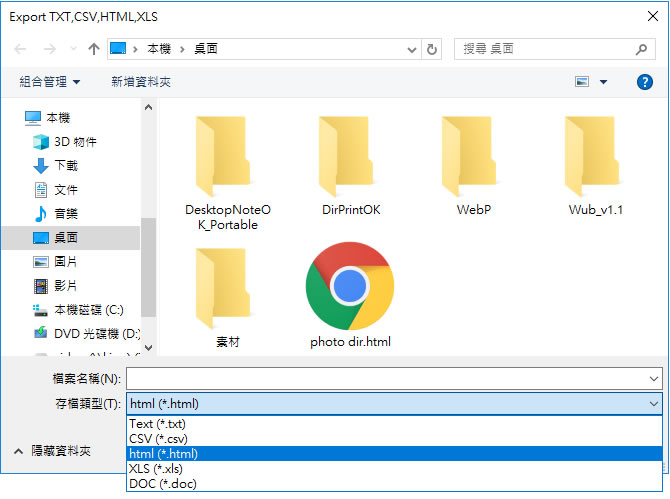
Task: Choose XLS (*.xls) file type
Action: [x=394, y=469]
